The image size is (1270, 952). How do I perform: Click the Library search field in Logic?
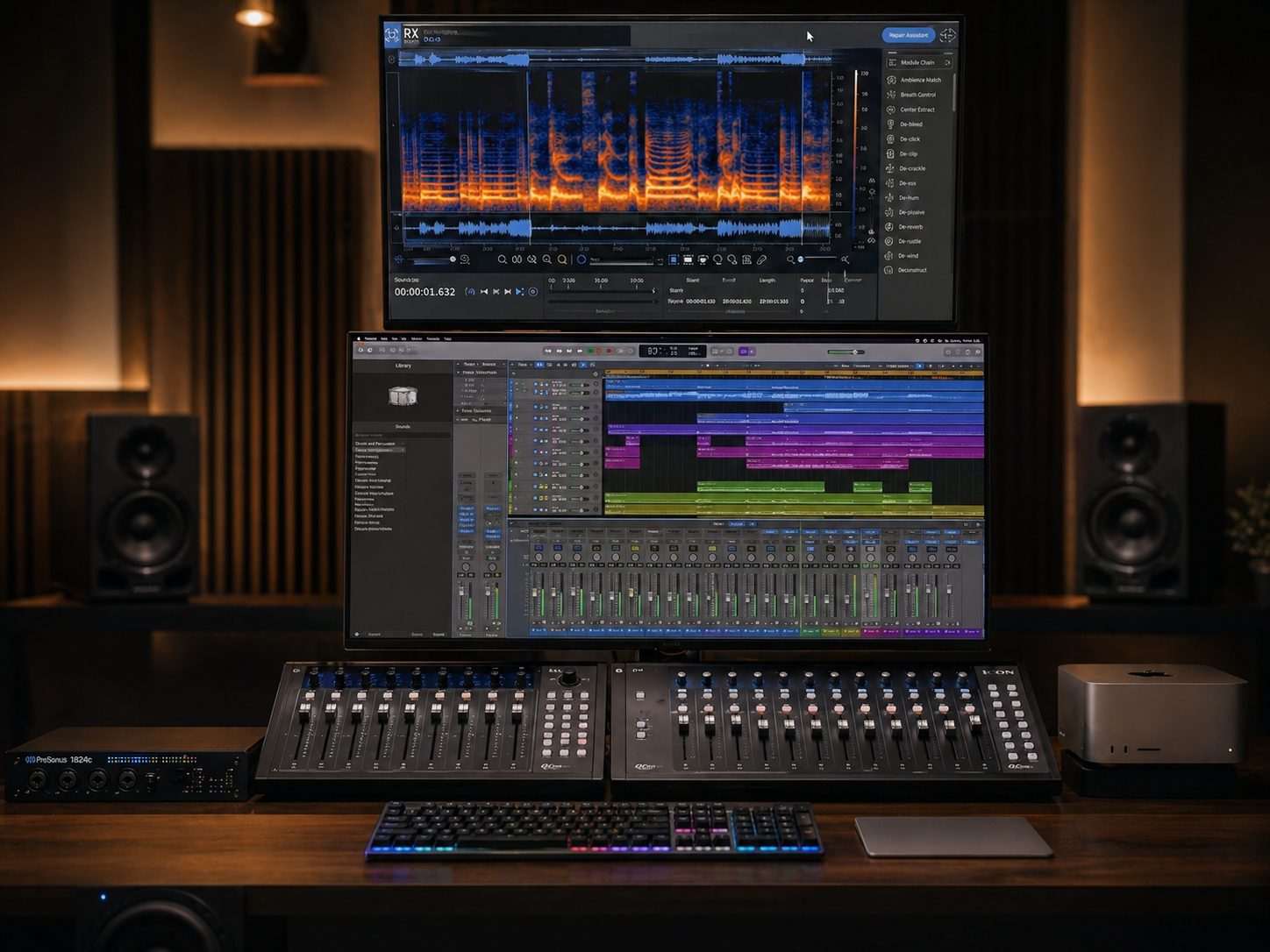click(x=402, y=435)
